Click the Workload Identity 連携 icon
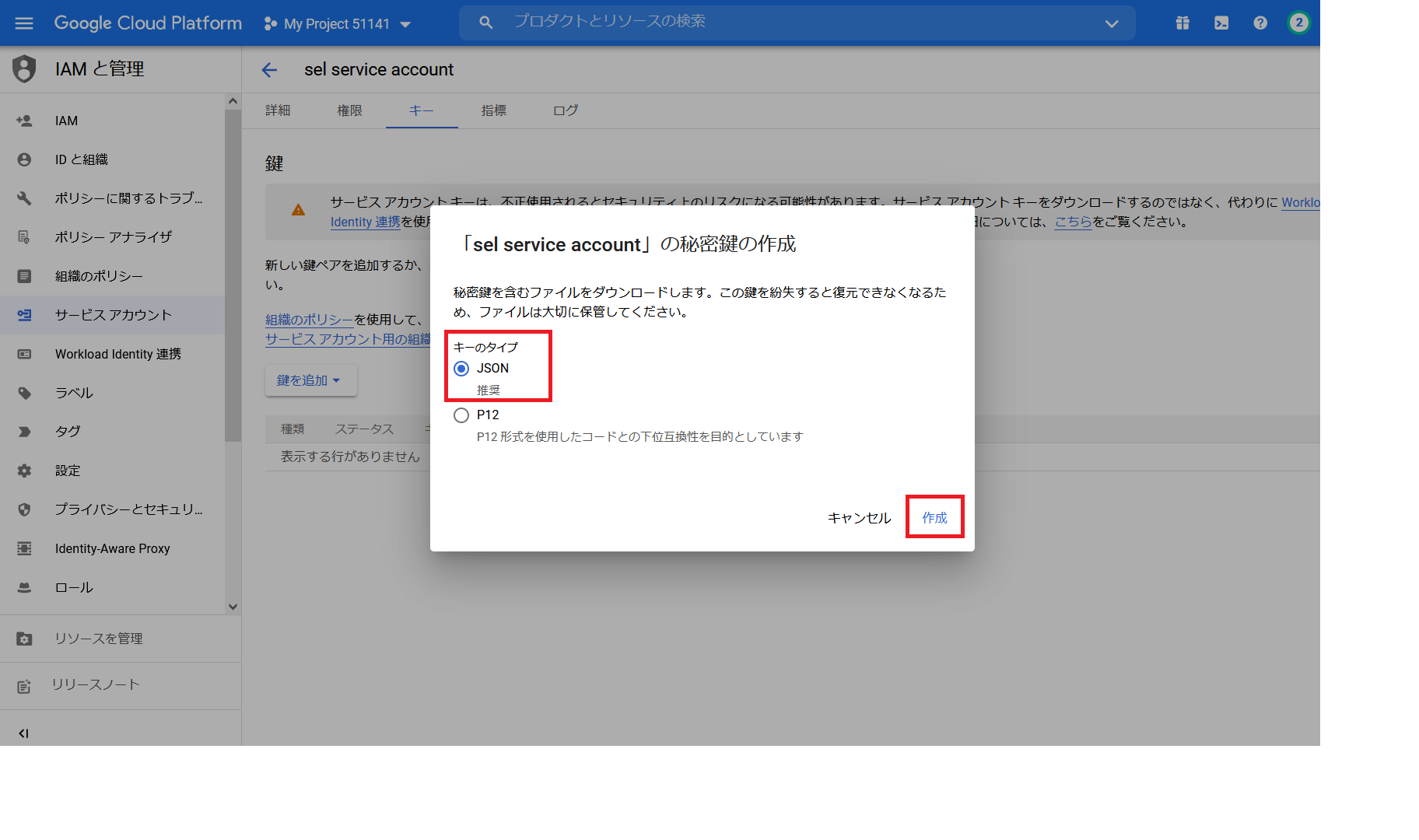Screen dimensions: 1419x840 coord(24,354)
